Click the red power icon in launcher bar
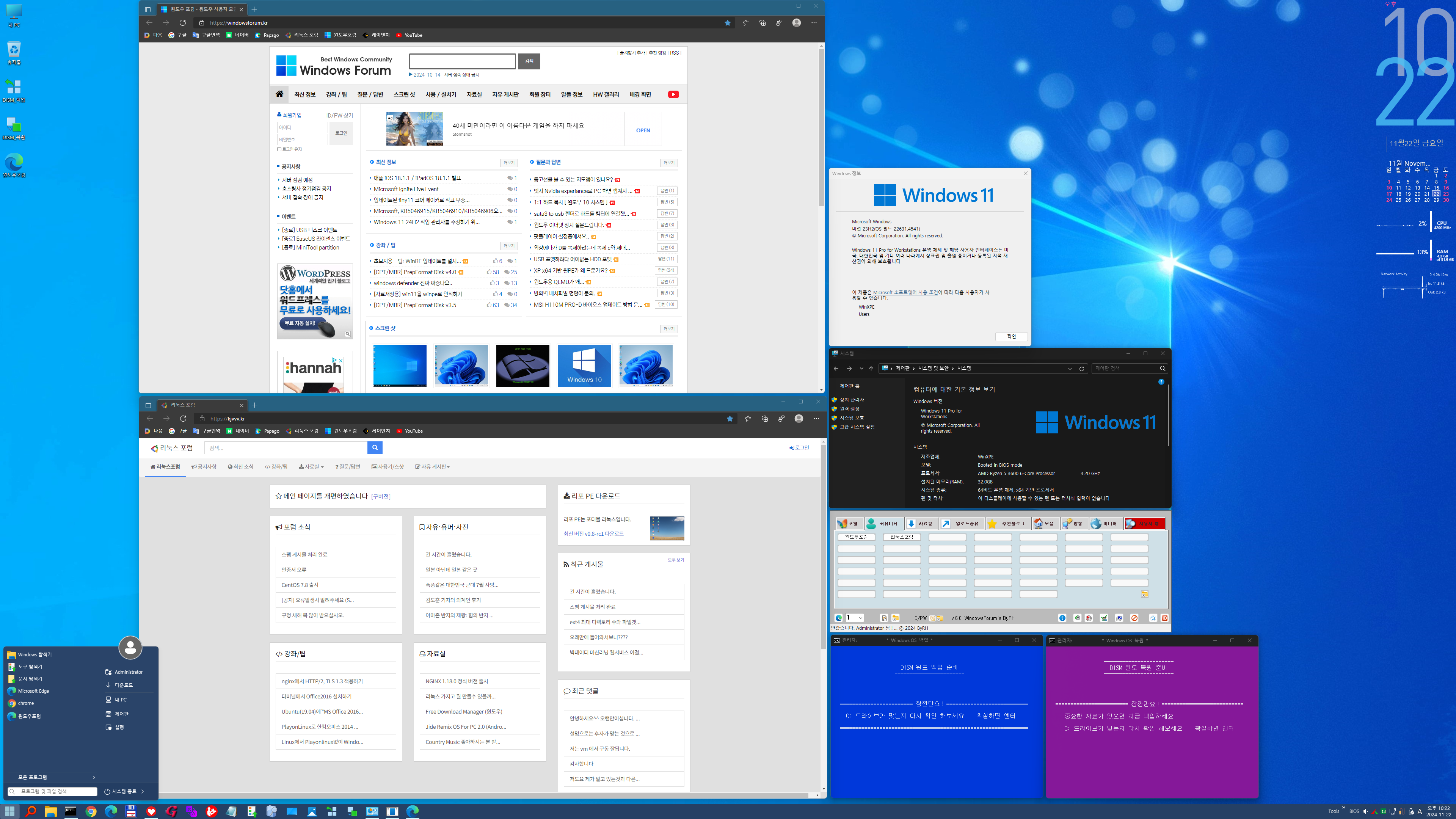The width and height of the screenshot is (1456, 819). pyautogui.click(x=1165, y=618)
